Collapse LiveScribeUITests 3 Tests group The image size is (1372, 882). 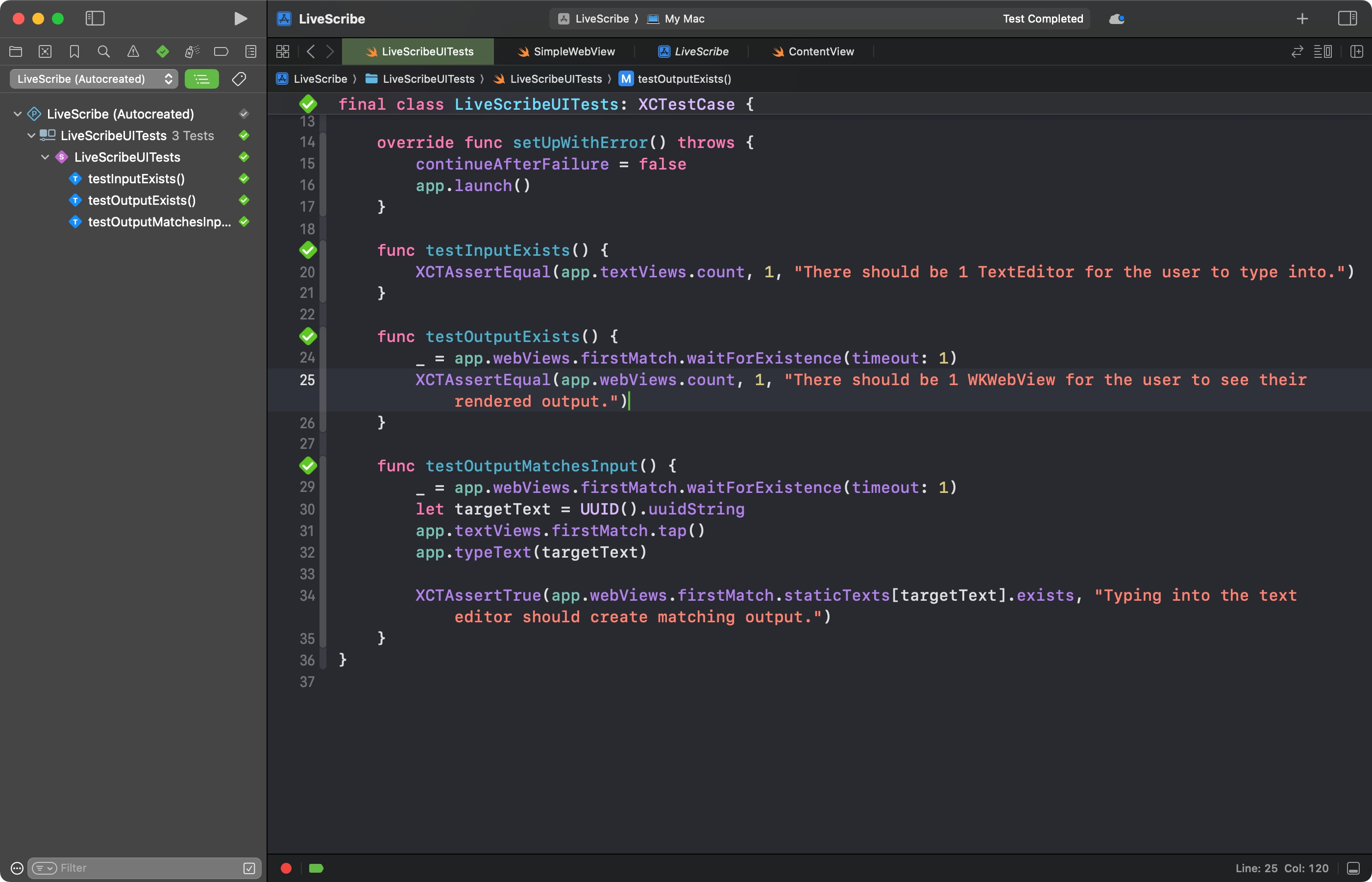tap(31, 136)
